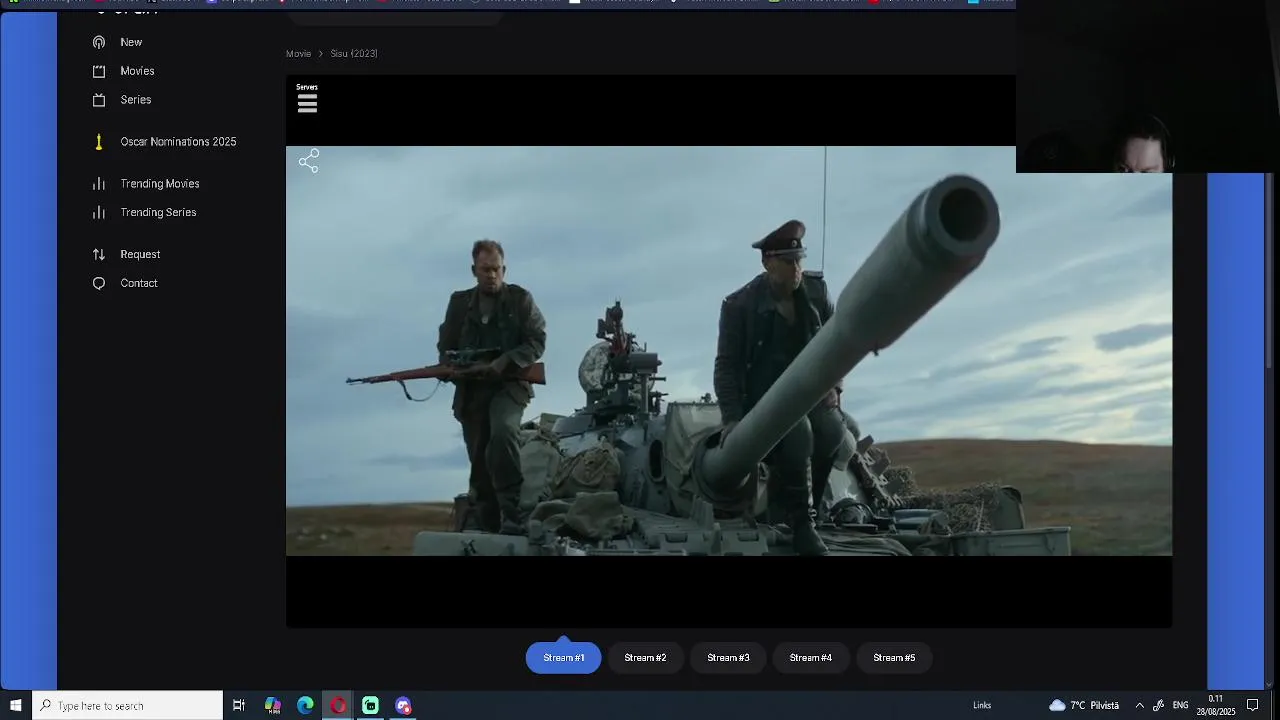
Task: Open Microsoft Edge from the taskbar
Action: 305,705
